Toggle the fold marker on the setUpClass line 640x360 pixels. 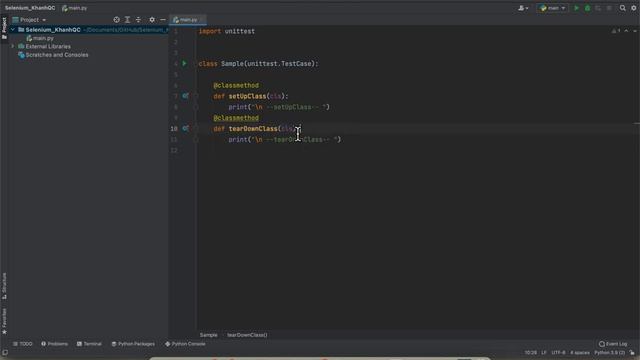click(x=196, y=96)
